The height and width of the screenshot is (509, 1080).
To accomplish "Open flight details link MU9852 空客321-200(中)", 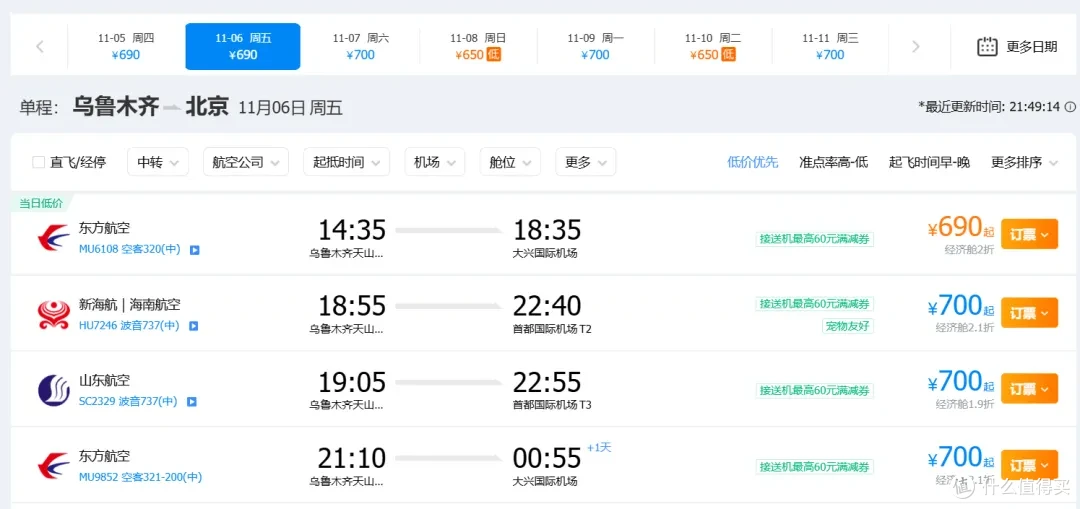I will pyautogui.click(x=140, y=477).
